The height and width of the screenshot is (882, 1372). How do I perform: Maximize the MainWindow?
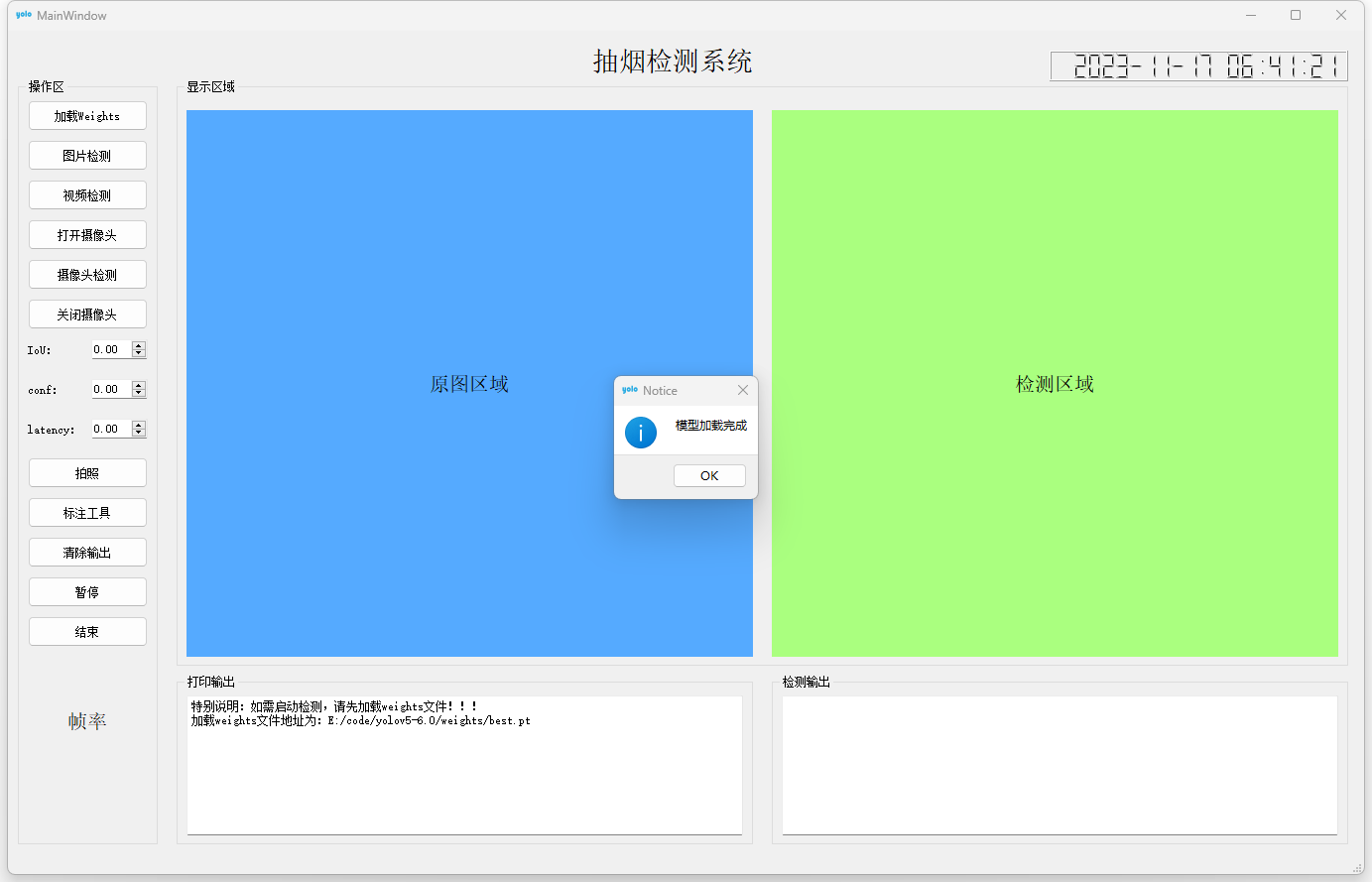click(x=1296, y=15)
